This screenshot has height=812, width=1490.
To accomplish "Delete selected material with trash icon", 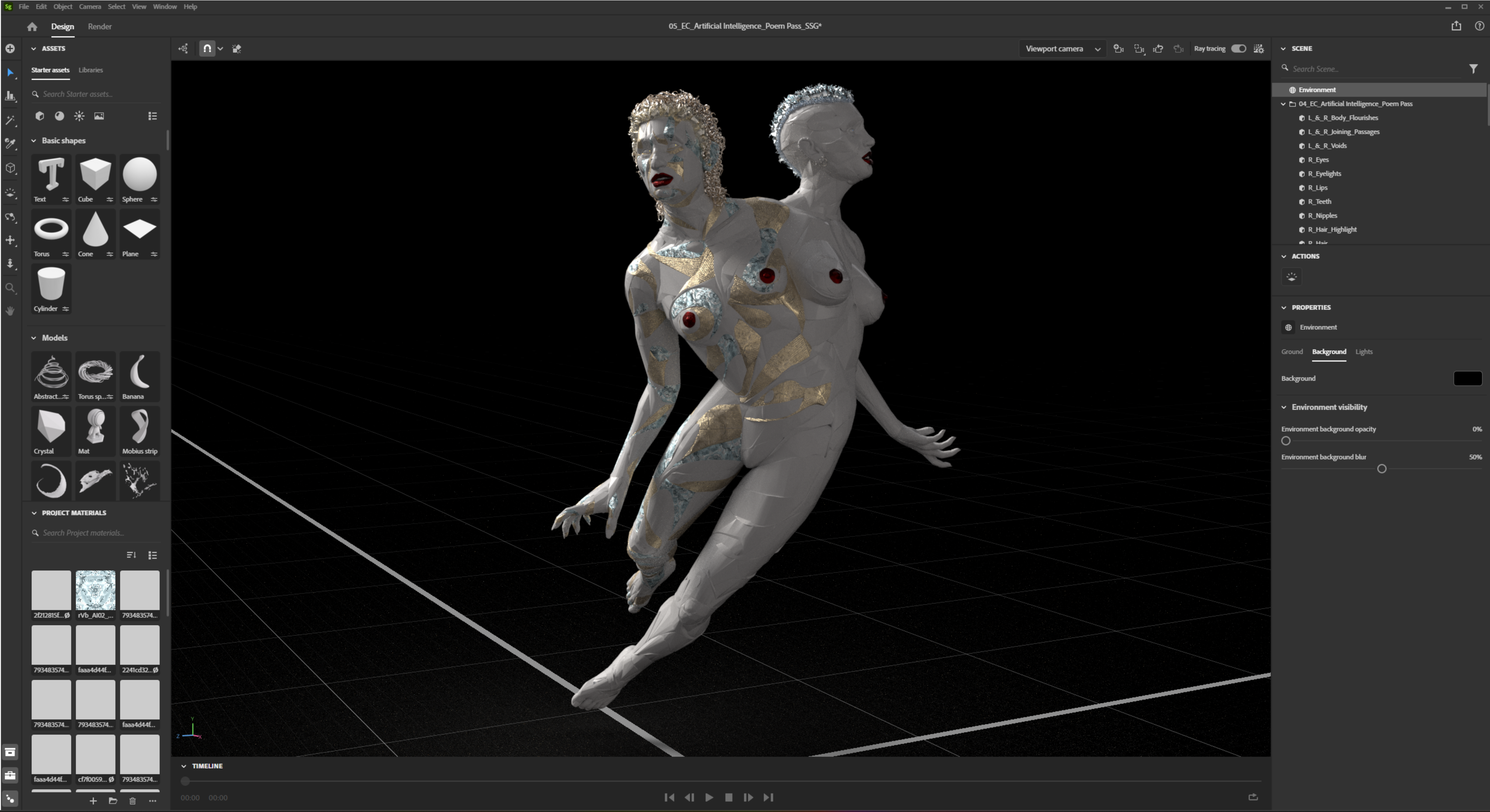I will point(132,801).
